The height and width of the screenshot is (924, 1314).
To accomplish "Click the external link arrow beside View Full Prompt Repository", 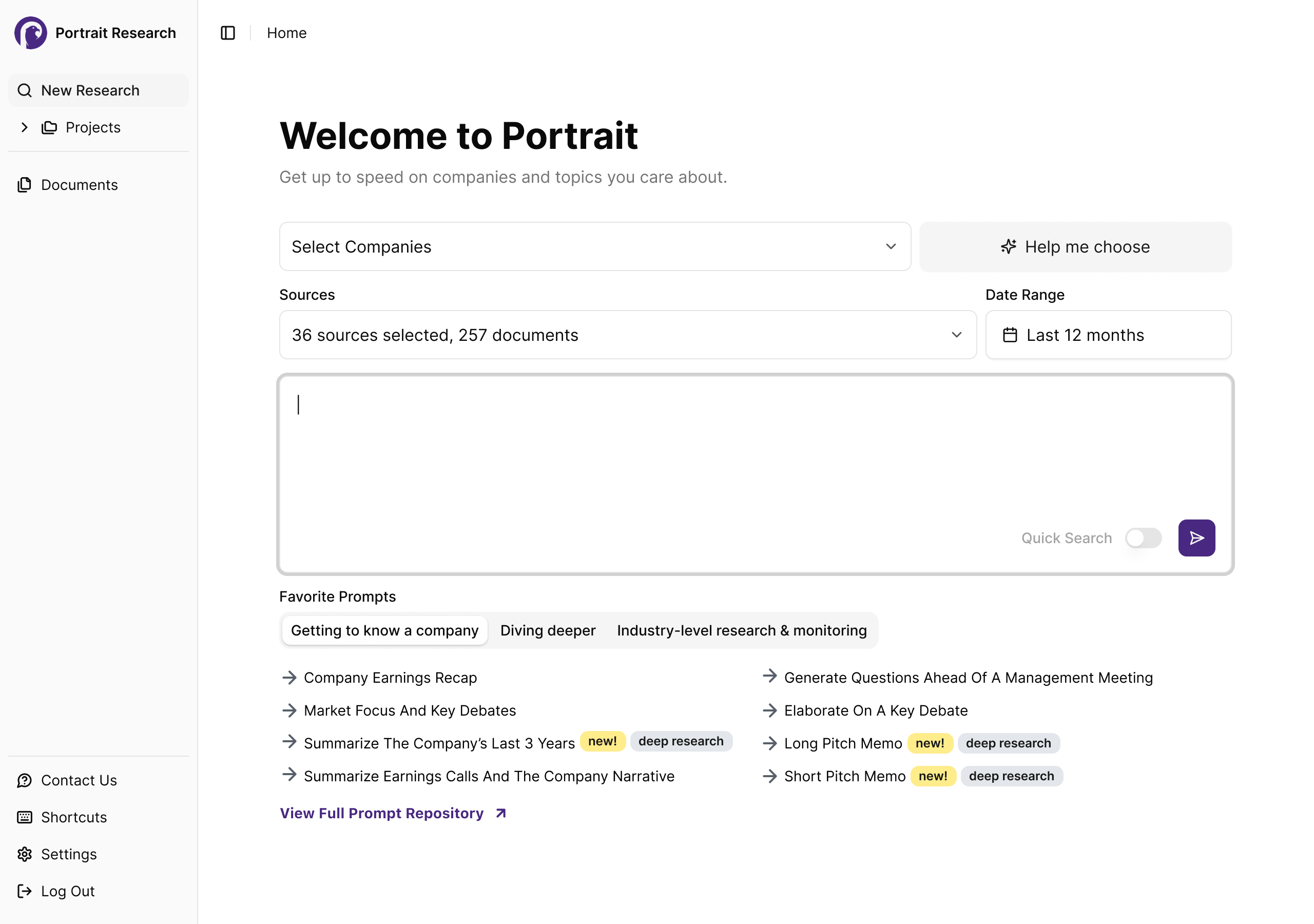I will pos(501,814).
